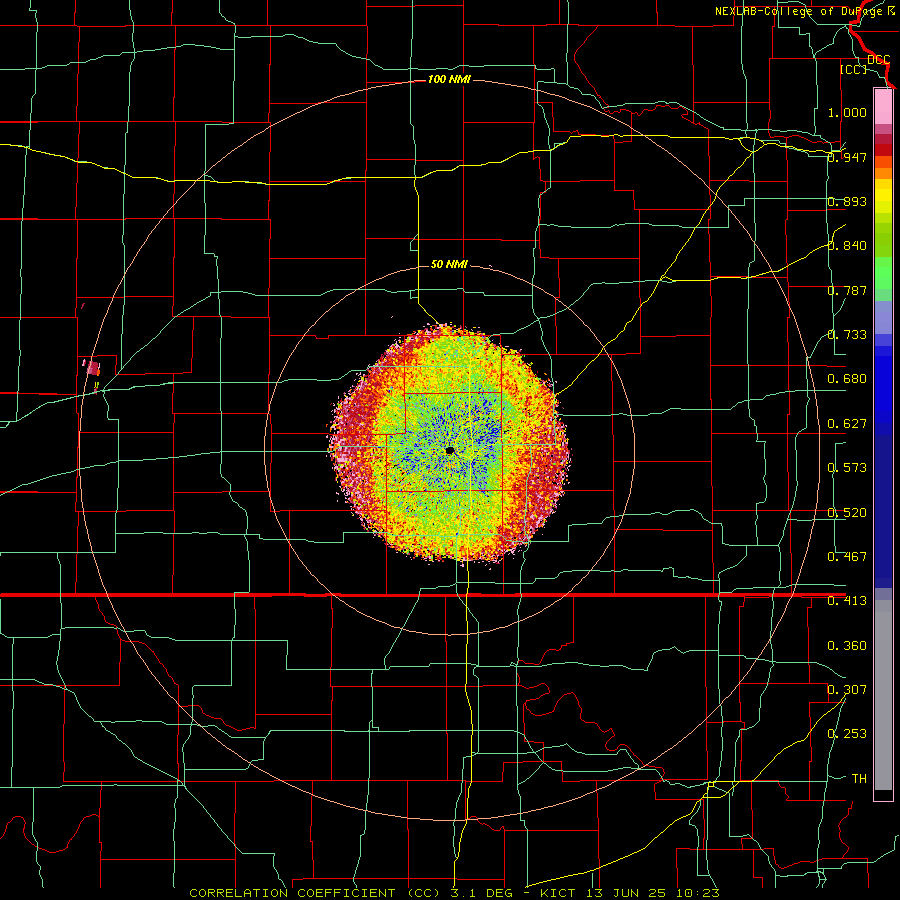Image resolution: width=900 pixels, height=900 pixels.
Task: Click the 0.627 color scale label
Action: [847, 424]
